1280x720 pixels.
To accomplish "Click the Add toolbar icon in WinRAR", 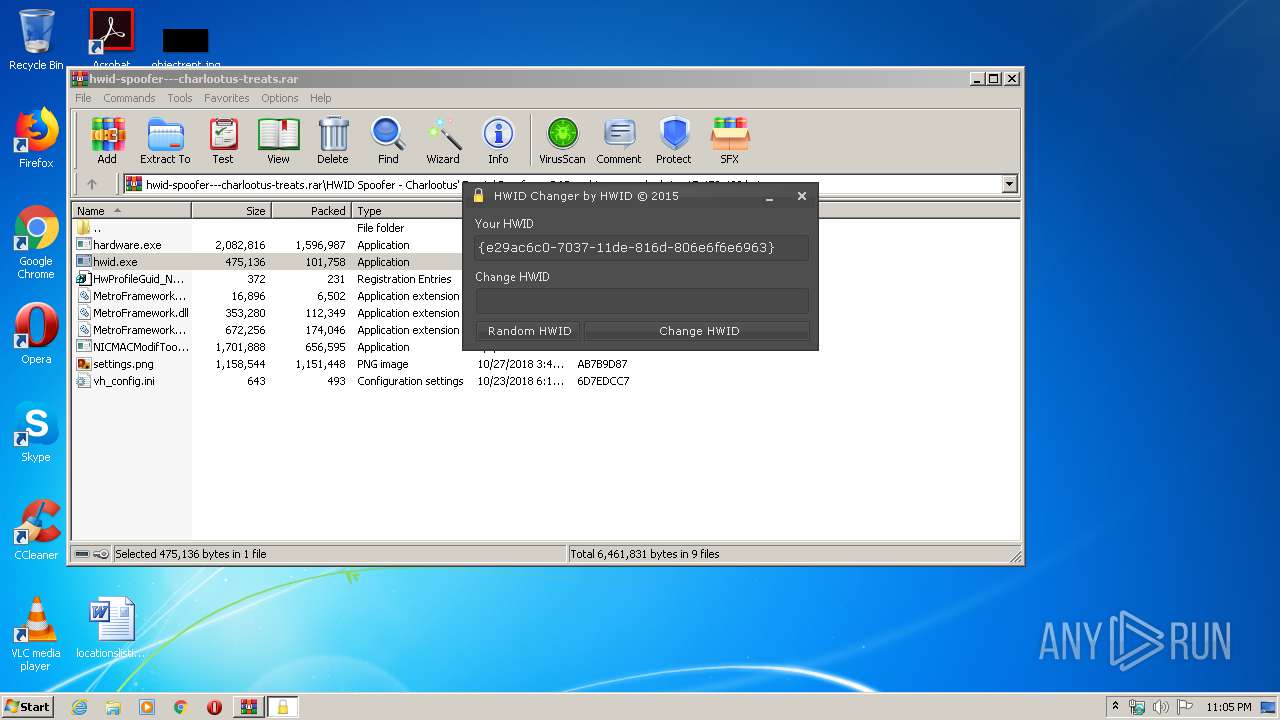I will click(x=107, y=140).
